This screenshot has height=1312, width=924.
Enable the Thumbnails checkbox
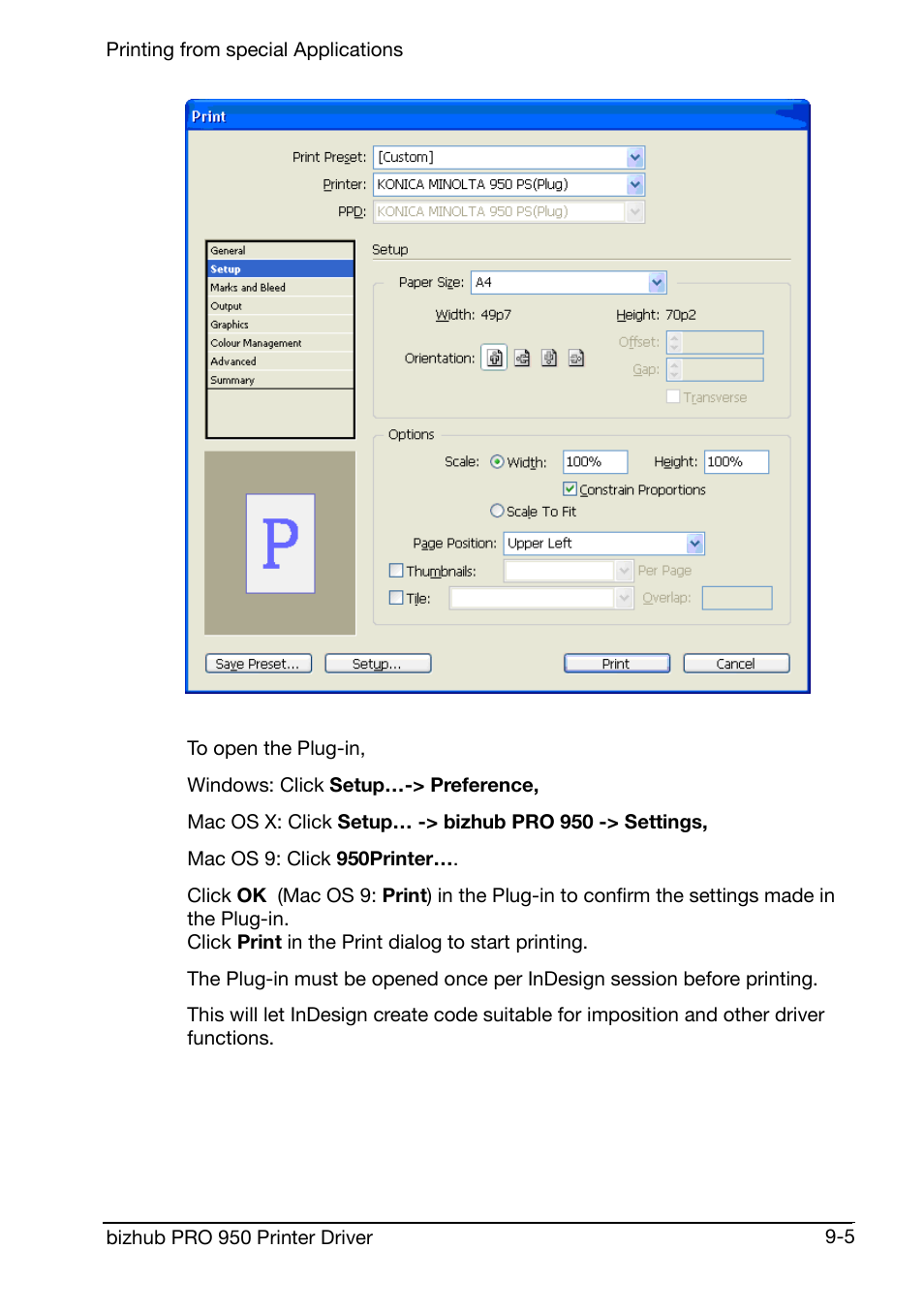pos(396,571)
